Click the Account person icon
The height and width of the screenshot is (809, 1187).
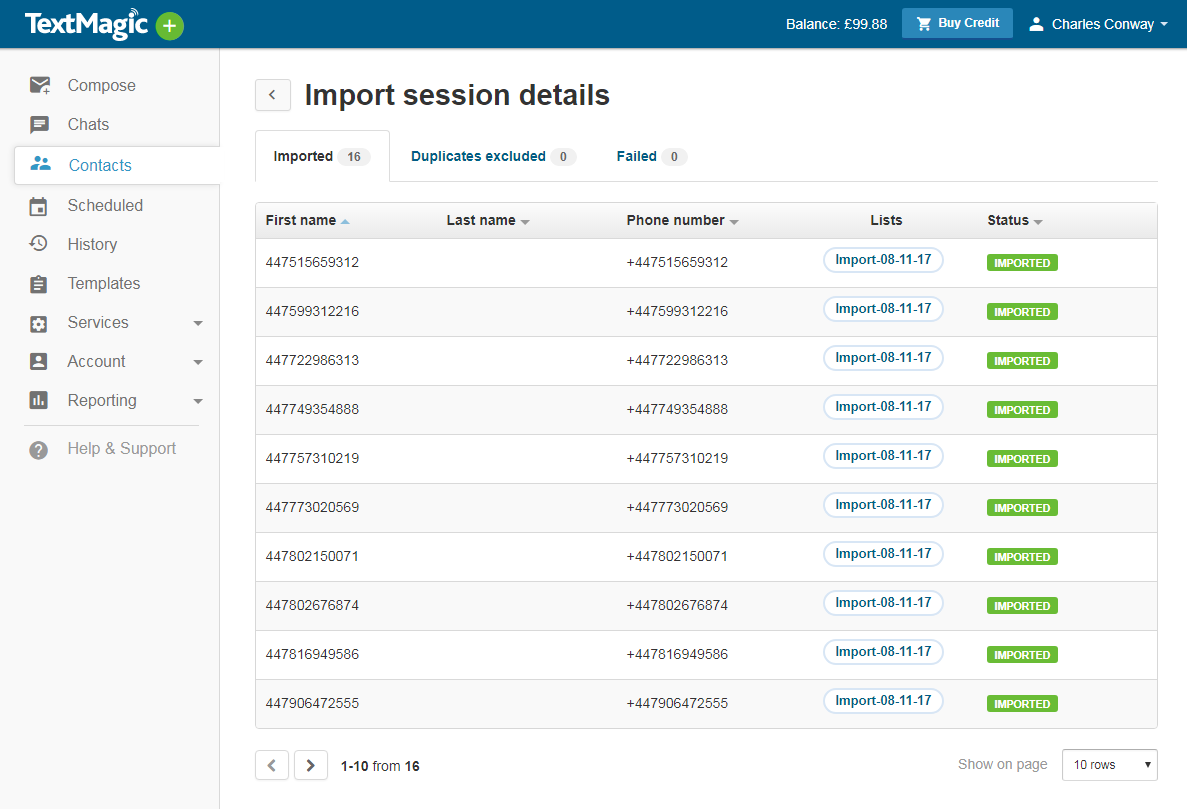coord(38,362)
